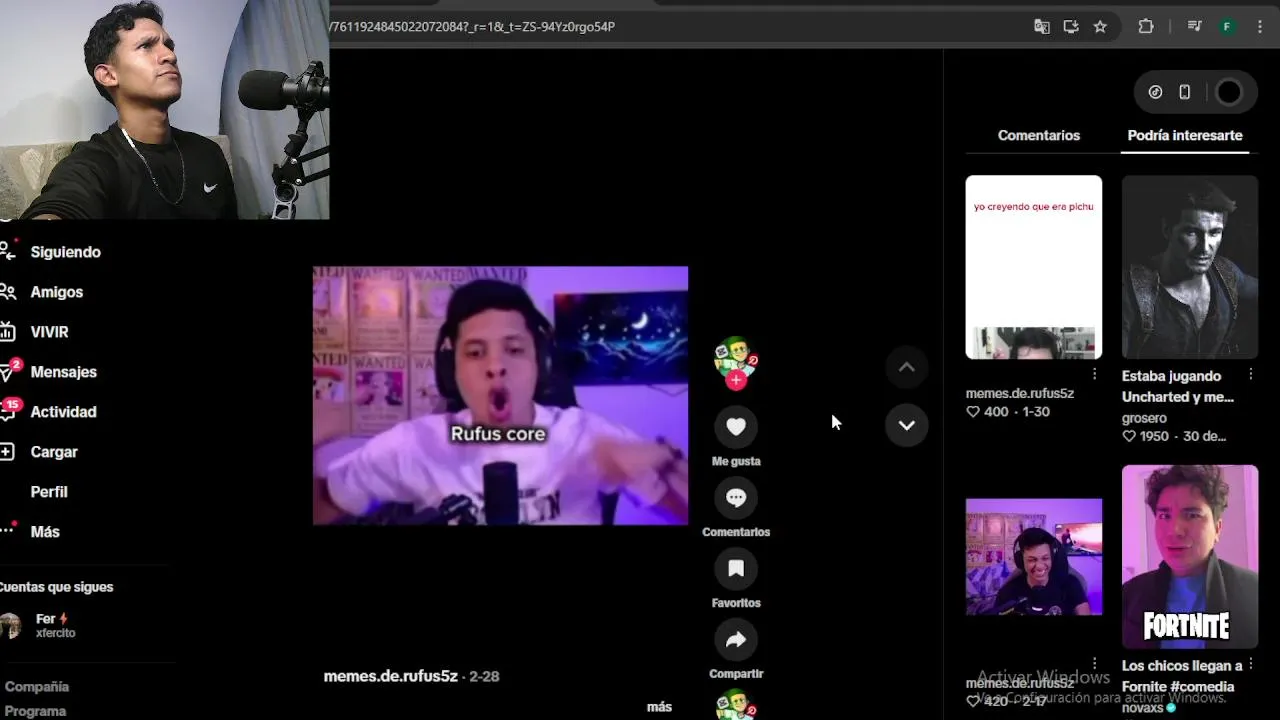Like the video with the heart button
1280x720 pixels.
(x=736, y=426)
